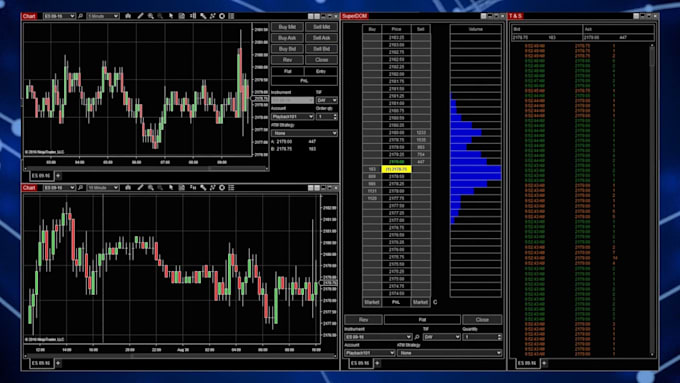The image size is (680, 383).
Task: Open SuperDOM Instrument dropdown
Action: 378,337
